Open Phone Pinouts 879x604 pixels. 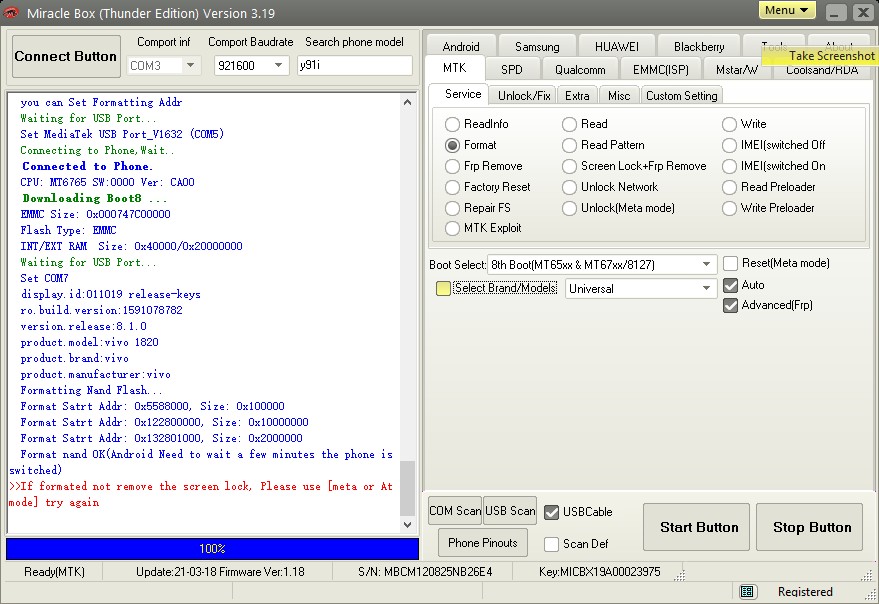(x=483, y=542)
